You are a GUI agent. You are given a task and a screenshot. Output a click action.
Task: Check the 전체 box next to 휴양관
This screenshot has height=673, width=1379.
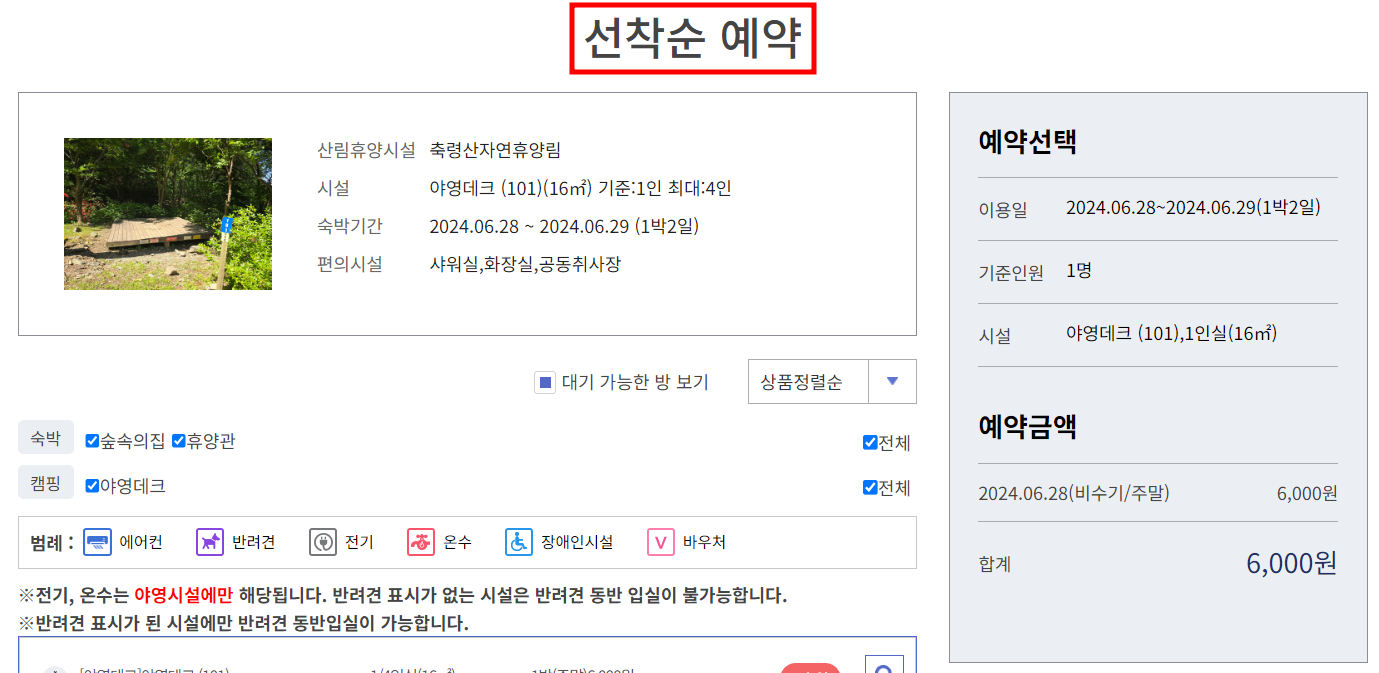pyautogui.click(x=870, y=438)
